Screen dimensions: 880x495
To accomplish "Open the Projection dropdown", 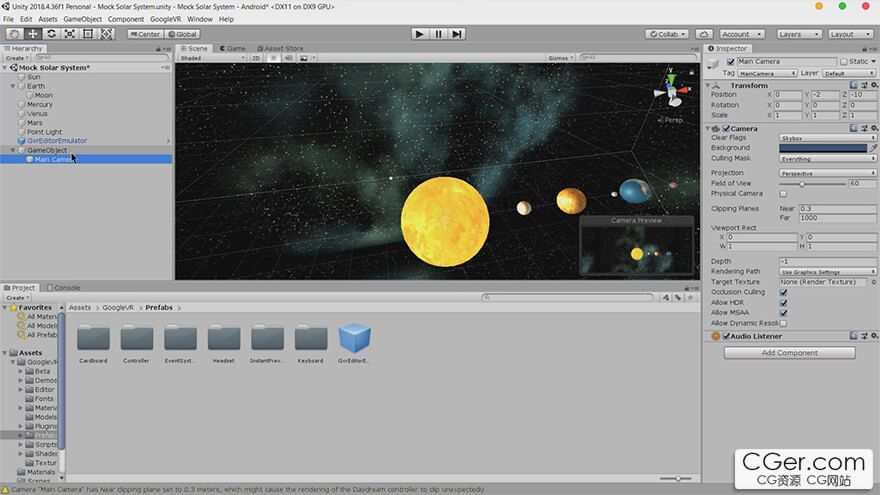I will [x=827, y=173].
